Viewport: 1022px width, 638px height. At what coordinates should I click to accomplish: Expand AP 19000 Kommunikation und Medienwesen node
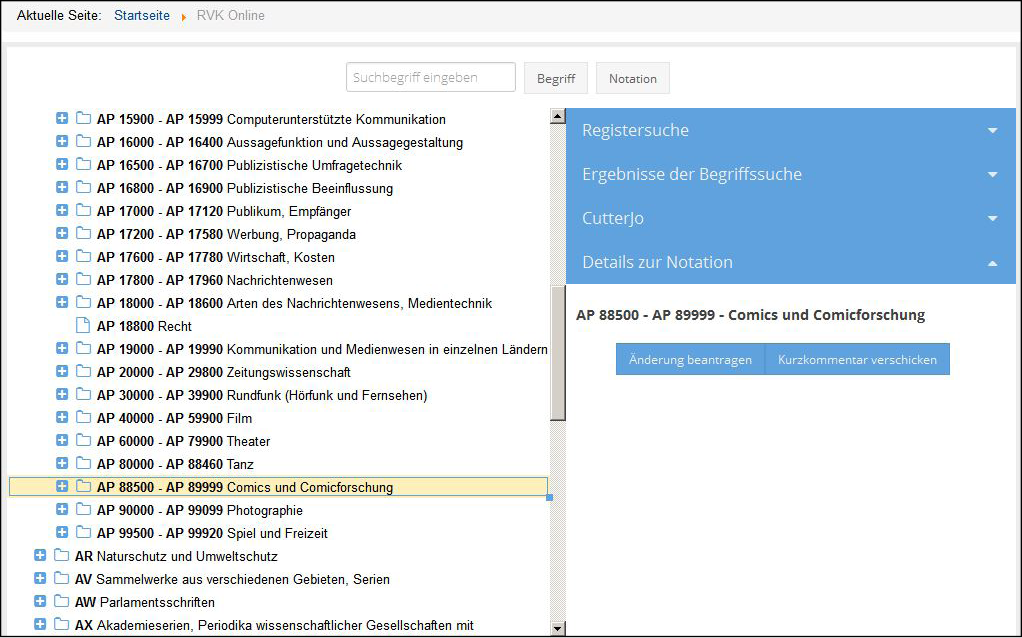coord(62,348)
